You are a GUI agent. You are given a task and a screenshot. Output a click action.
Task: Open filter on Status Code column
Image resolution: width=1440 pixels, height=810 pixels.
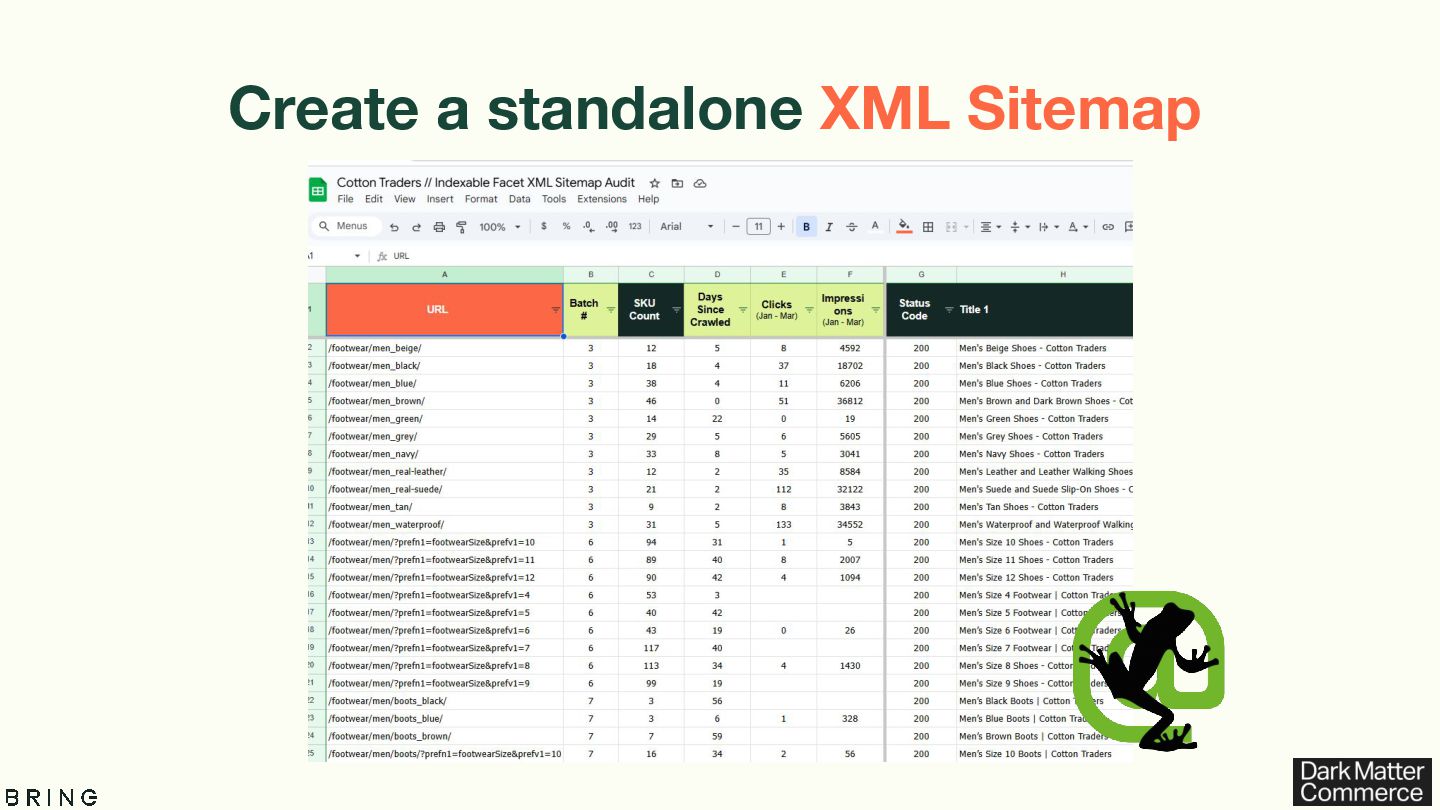(x=948, y=310)
